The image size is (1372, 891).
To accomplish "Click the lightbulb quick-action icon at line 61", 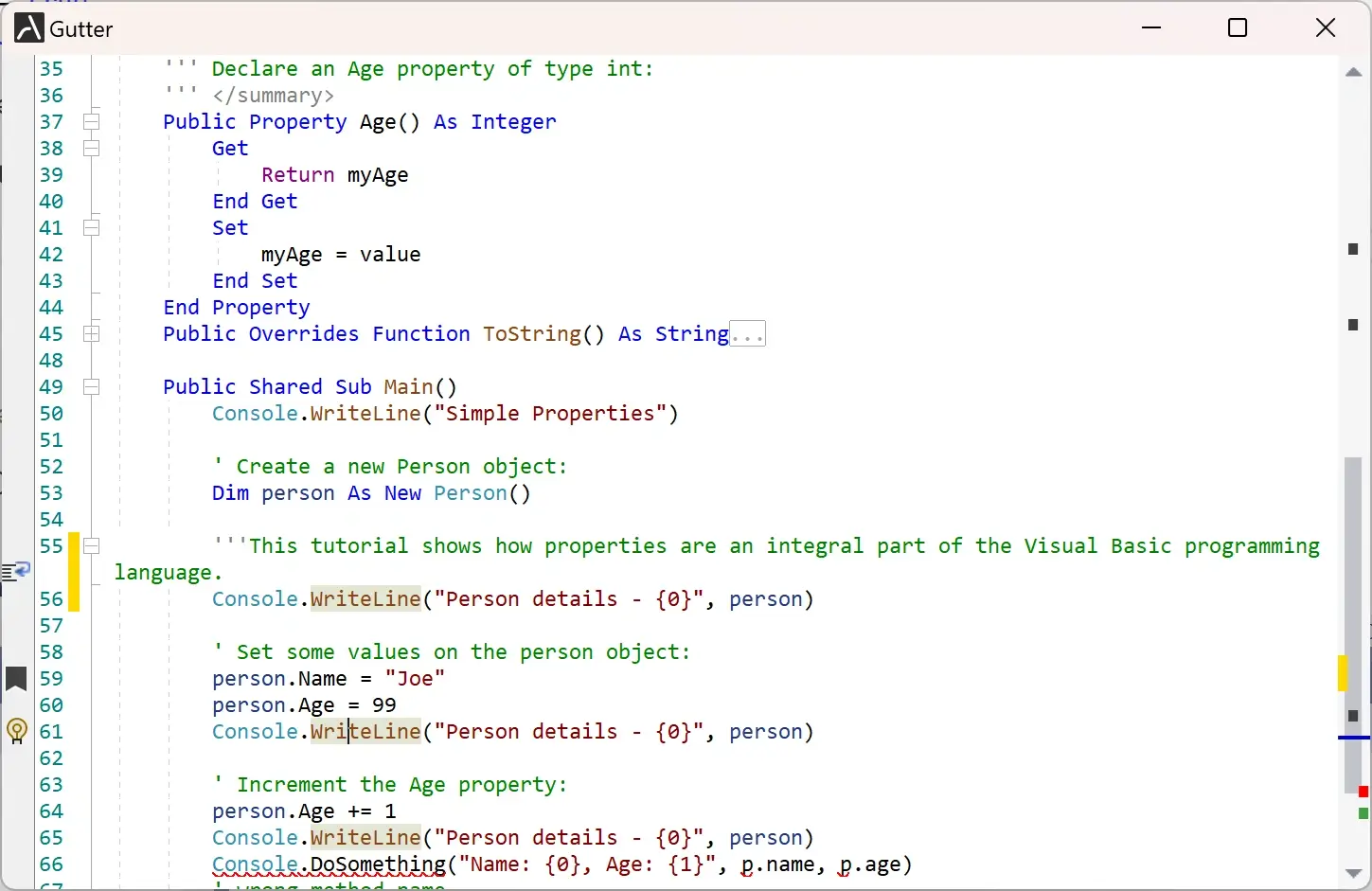I will [x=16, y=731].
